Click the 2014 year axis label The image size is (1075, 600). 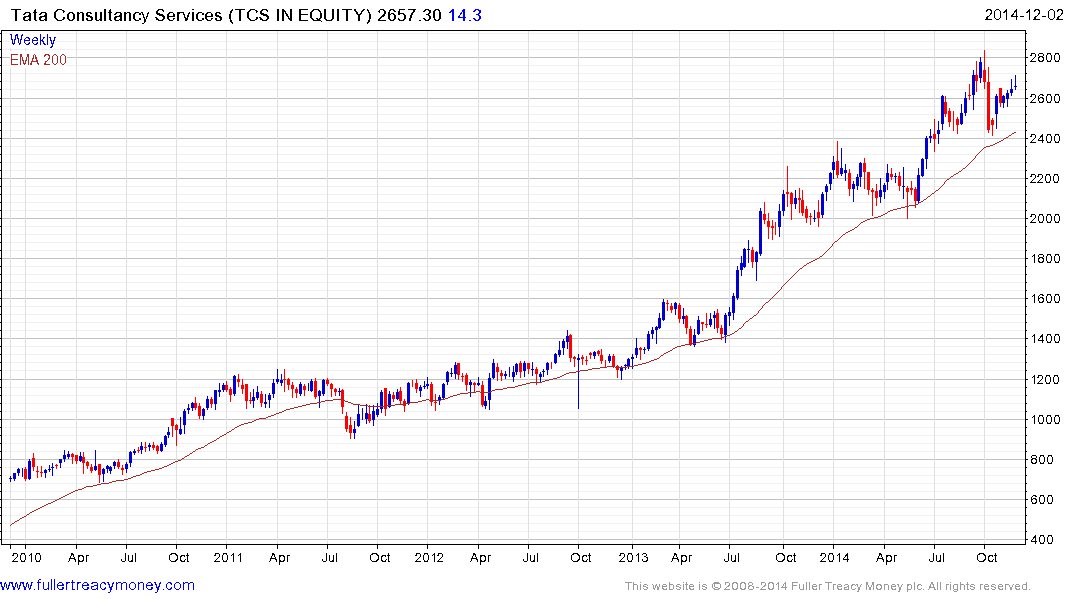point(834,557)
